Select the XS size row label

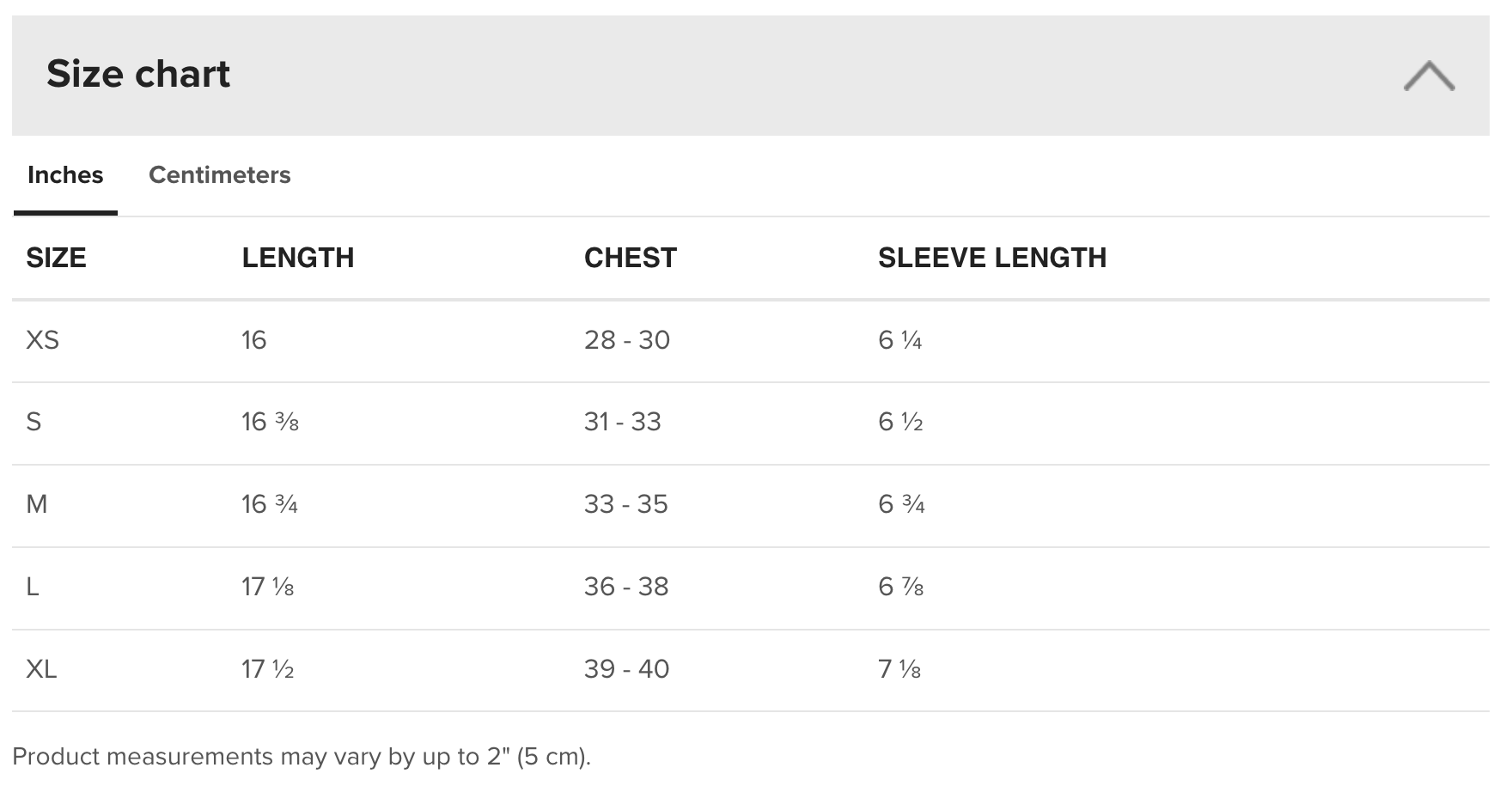pos(43,340)
